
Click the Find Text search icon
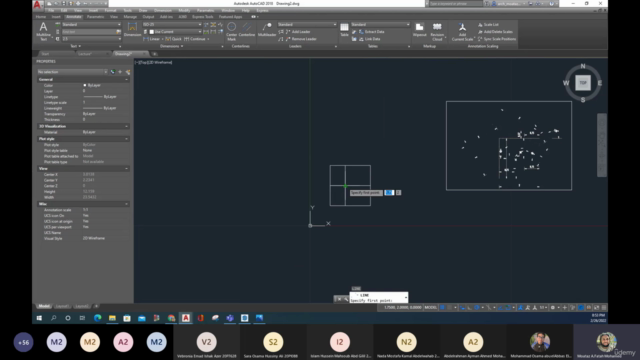118,32
